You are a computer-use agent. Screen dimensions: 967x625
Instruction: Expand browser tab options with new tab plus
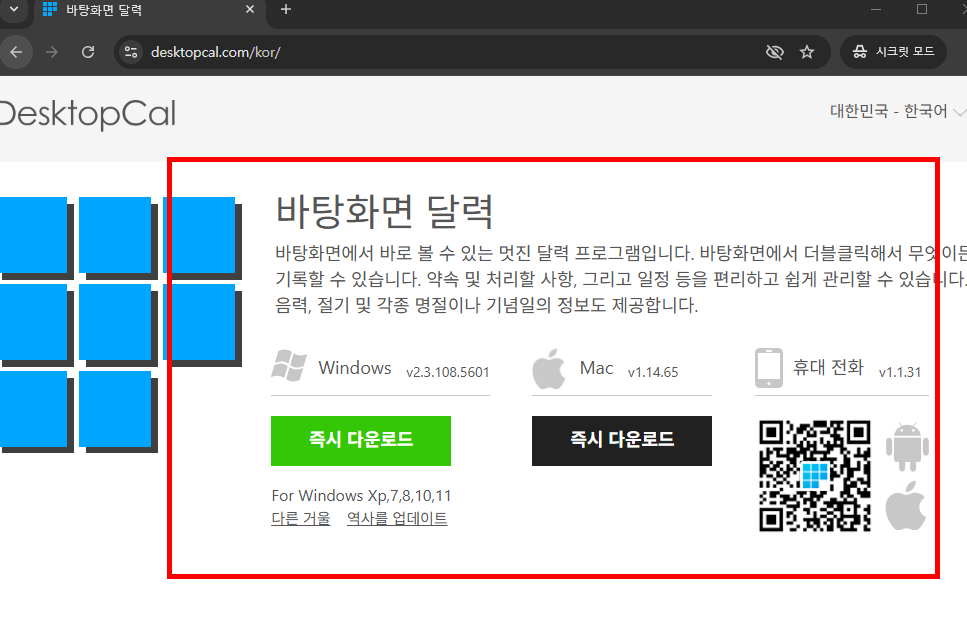point(286,10)
